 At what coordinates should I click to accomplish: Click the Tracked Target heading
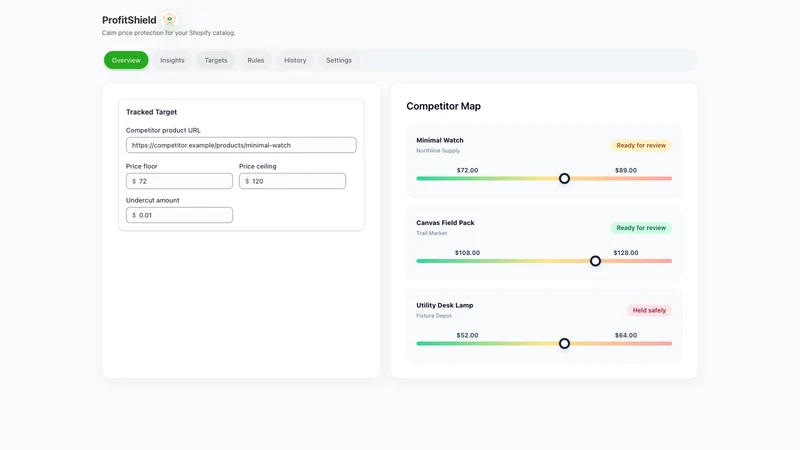[152, 112]
